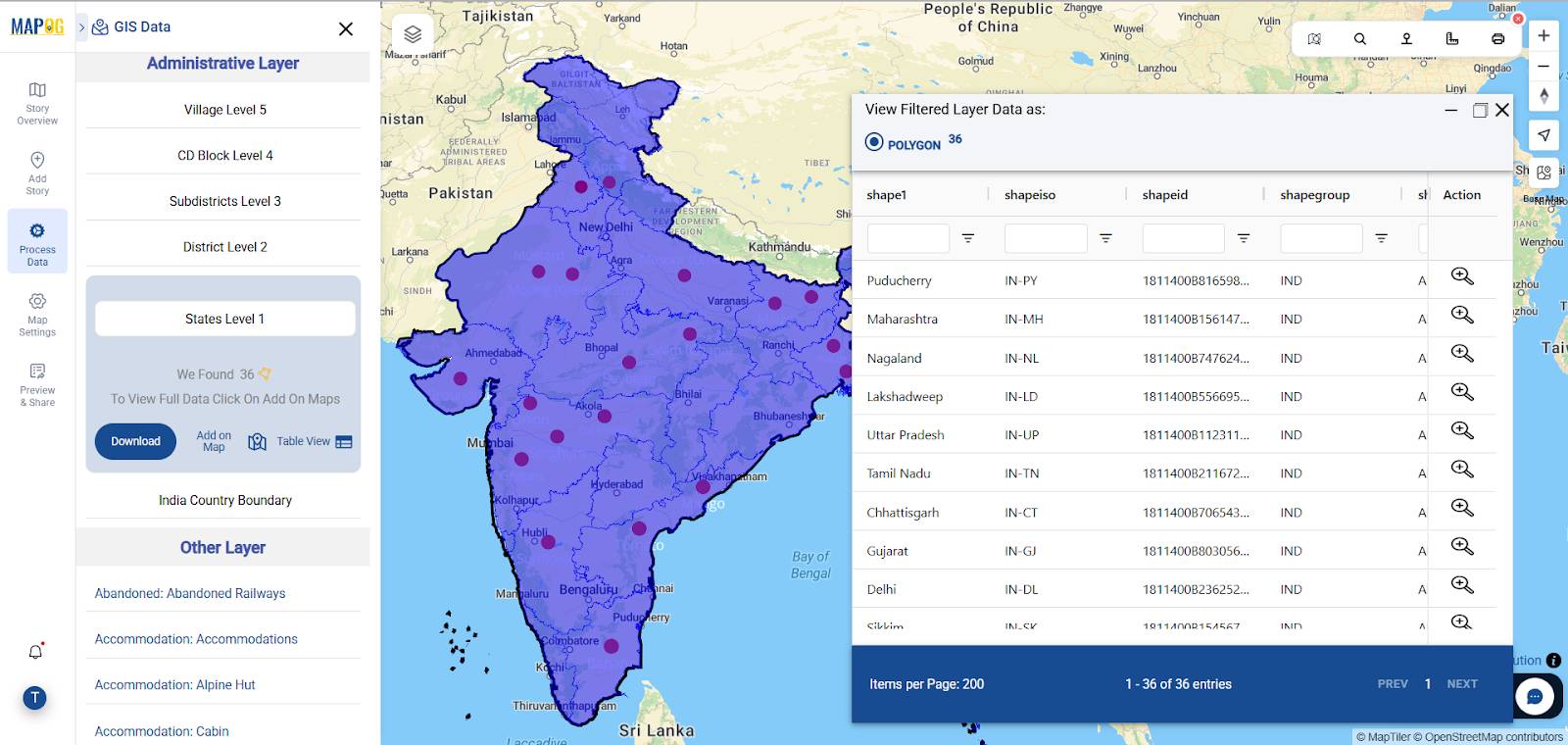Viewport: 1568px width, 745px height.
Task: Select CD Block Level 4 layer
Action: (224, 155)
